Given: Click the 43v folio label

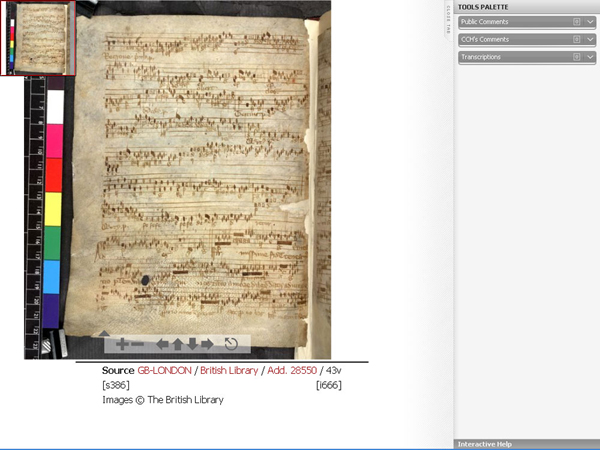Looking at the screenshot, I should 334,370.
